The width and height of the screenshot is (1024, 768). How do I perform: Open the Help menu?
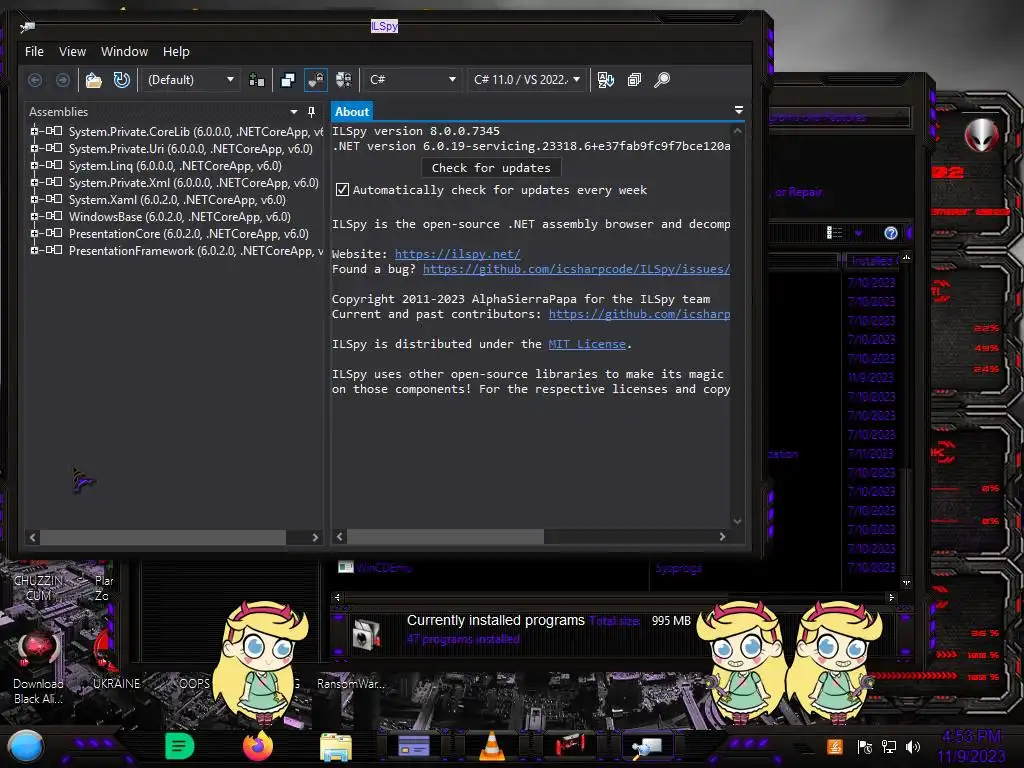point(176,52)
